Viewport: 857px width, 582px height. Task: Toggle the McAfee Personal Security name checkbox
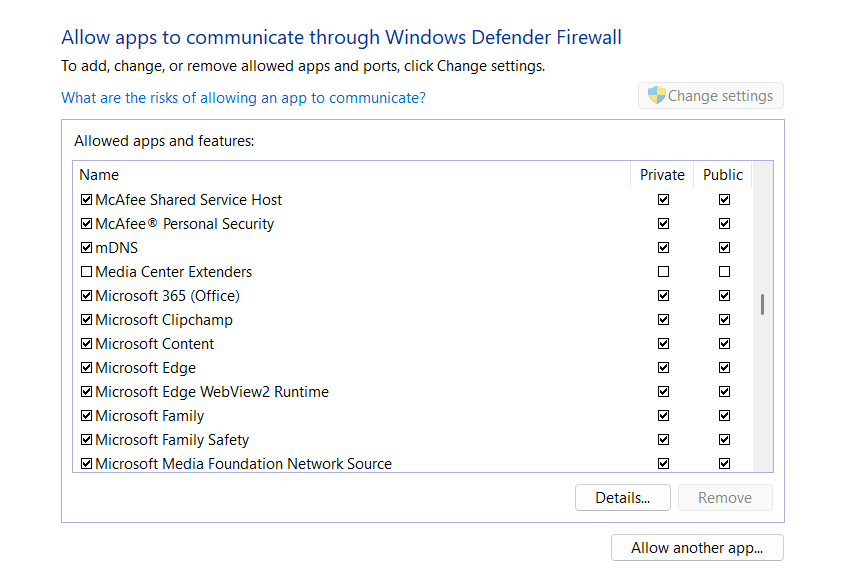pos(86,224)
